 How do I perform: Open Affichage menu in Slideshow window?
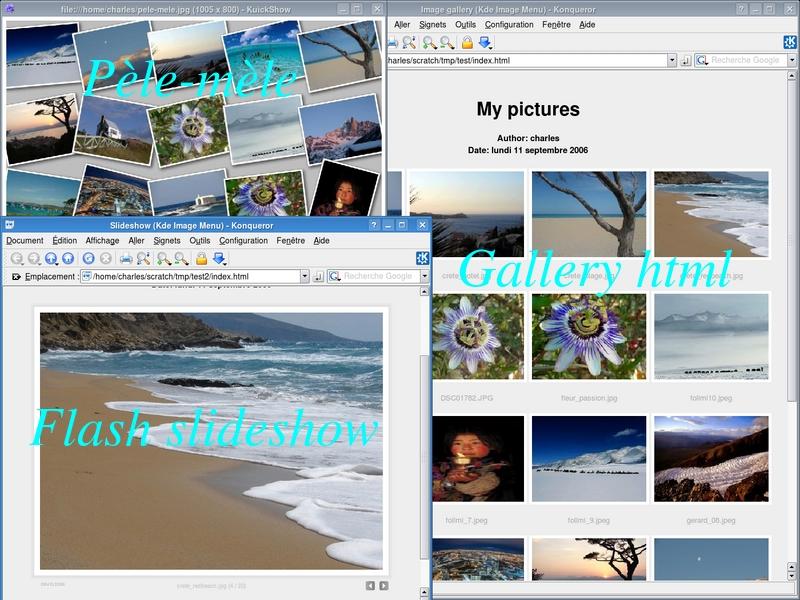click(x=103, y=241)
